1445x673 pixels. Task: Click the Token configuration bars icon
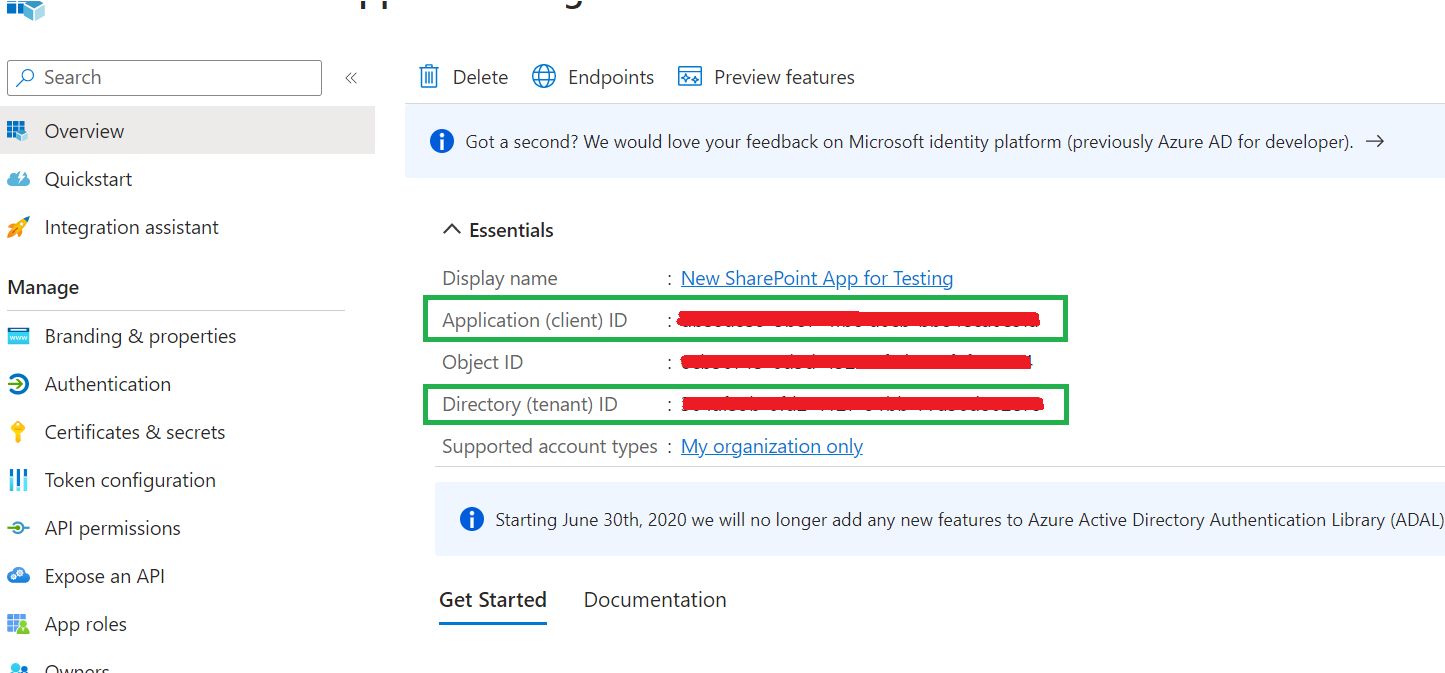[x=18, y=480]
